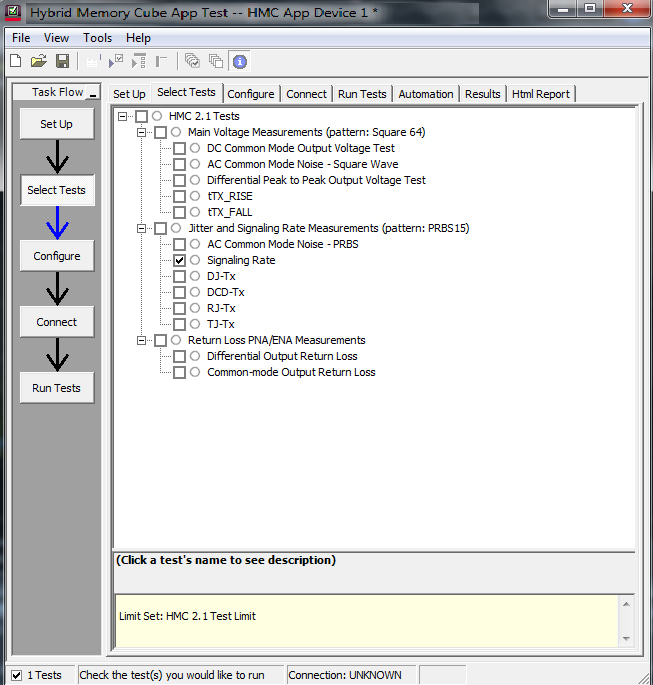
Task: Click the blue info icon in toolbar
Action: click(240, 61)
